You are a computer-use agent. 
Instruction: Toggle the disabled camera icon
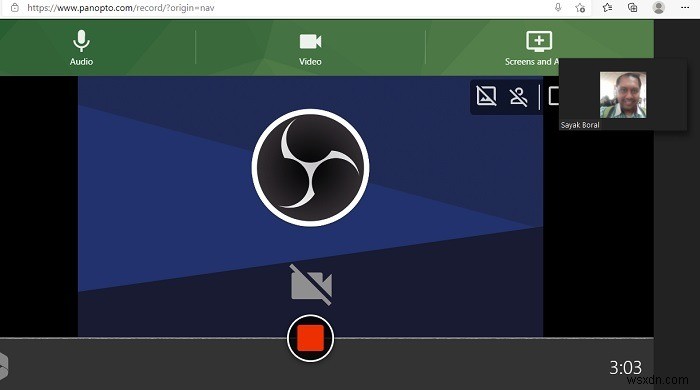pos(311,285)
